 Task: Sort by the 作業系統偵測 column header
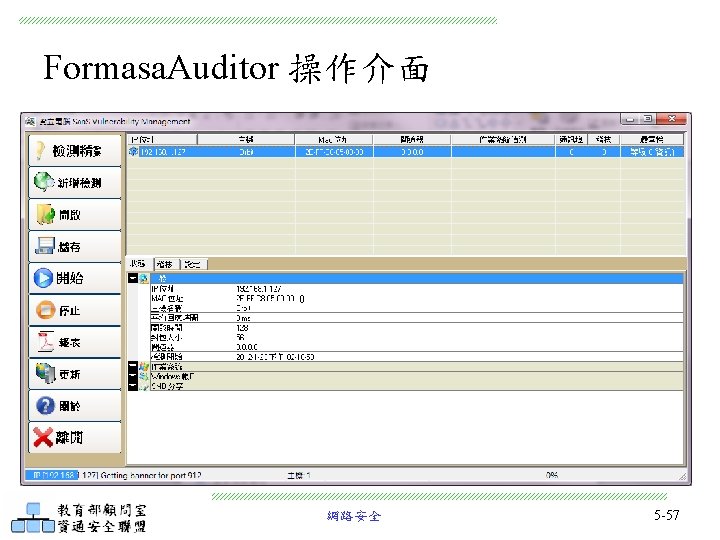[x=503, y=139]
